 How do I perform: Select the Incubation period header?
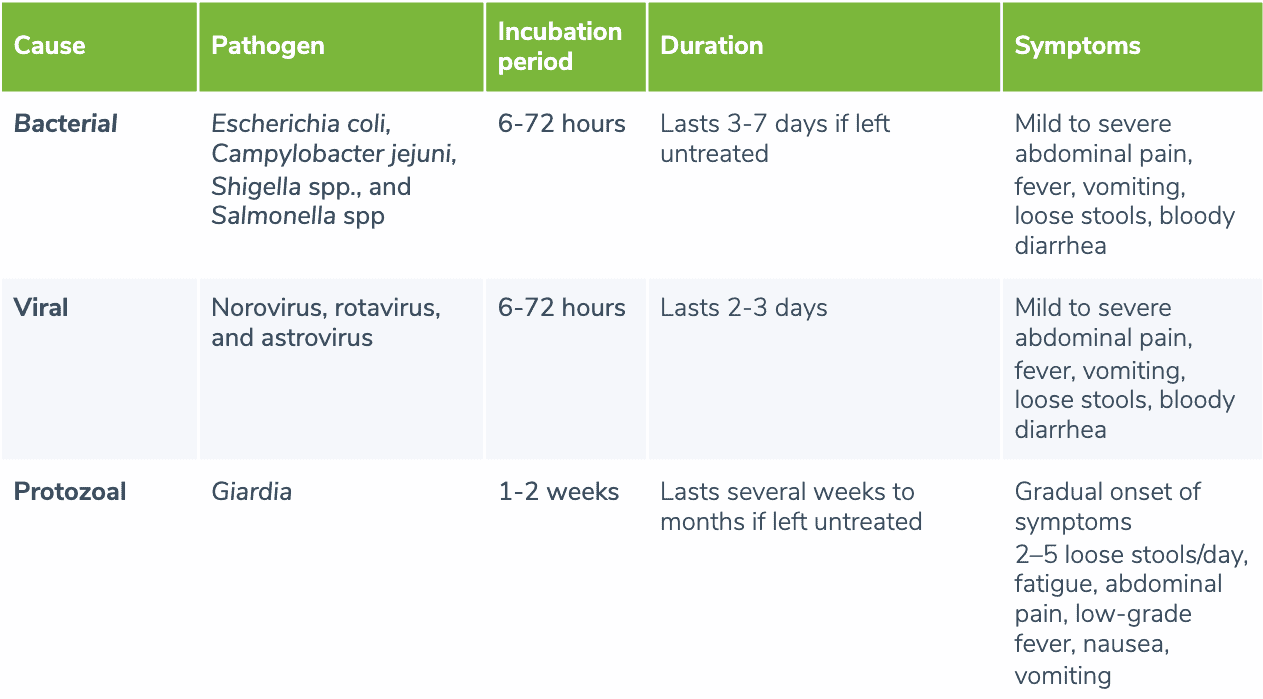560,46
